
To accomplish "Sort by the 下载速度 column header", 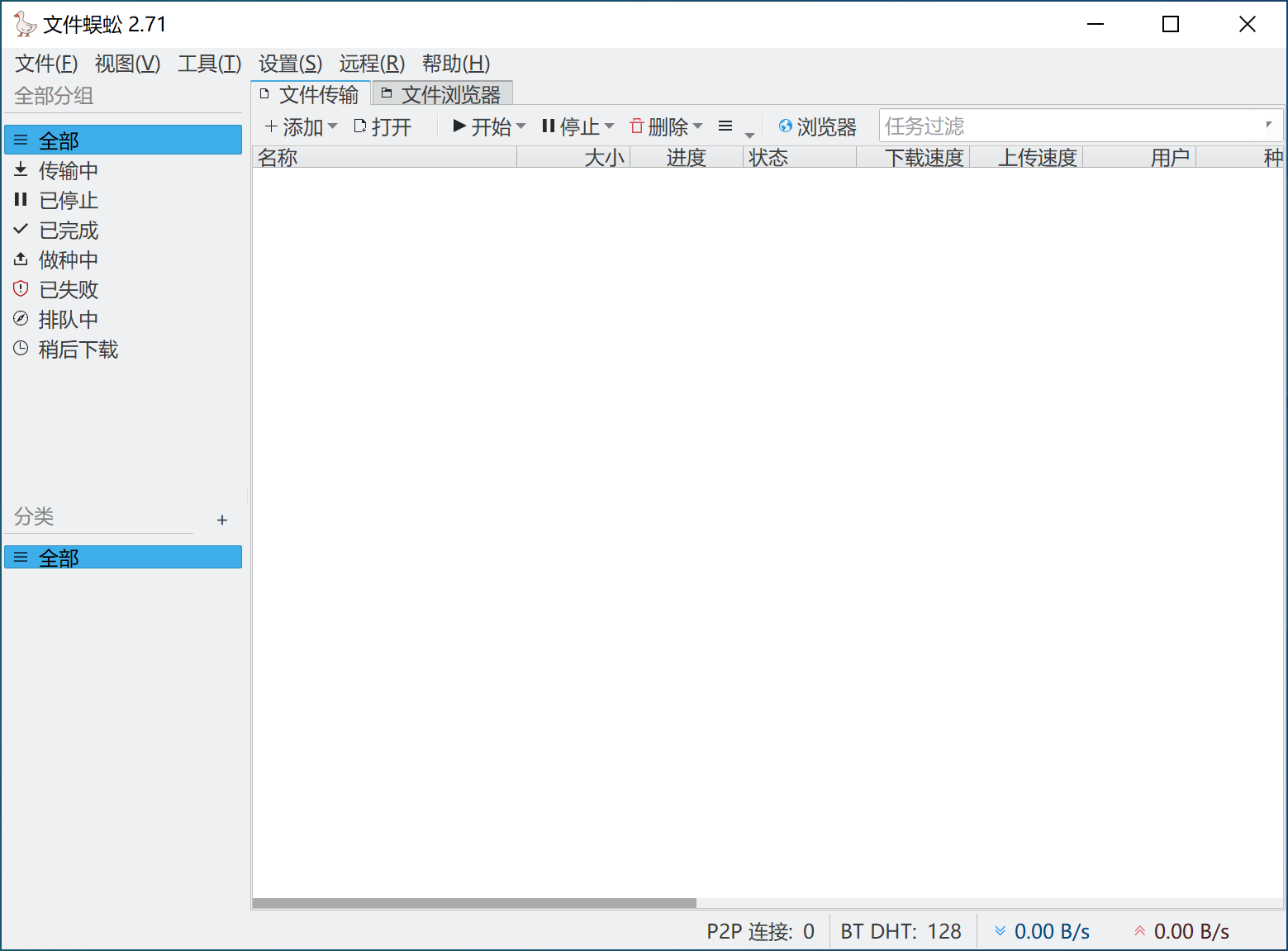I will tap(913, 157).
